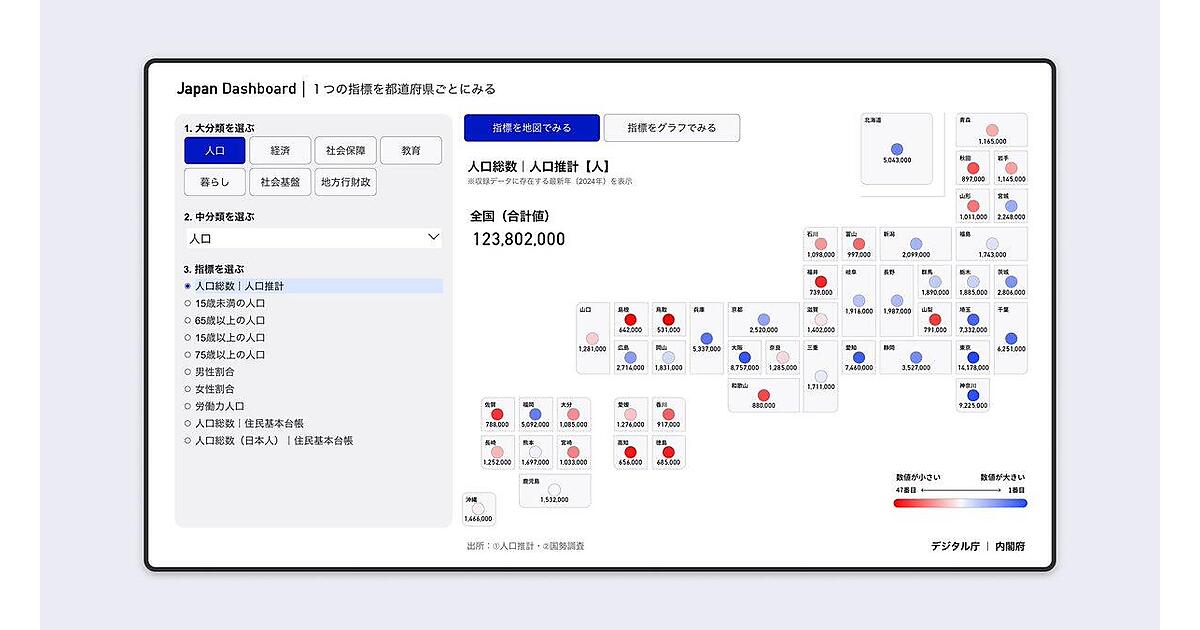Select the Aomori (青森) red dot
Viewport: 1200px width, 630px height.
(992, 130)
